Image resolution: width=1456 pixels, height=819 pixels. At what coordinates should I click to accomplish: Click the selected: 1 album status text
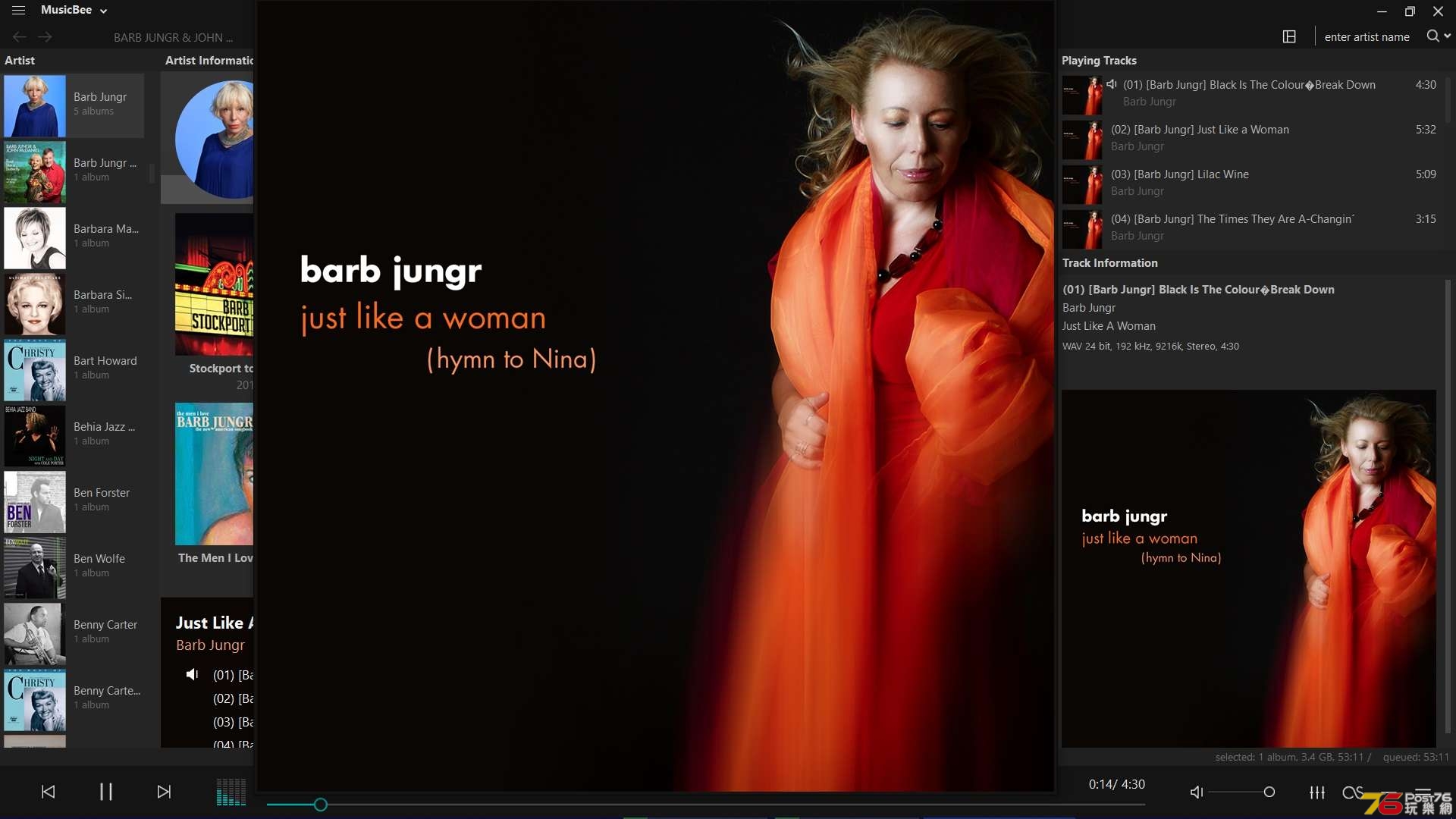(x=1293, y=757)
